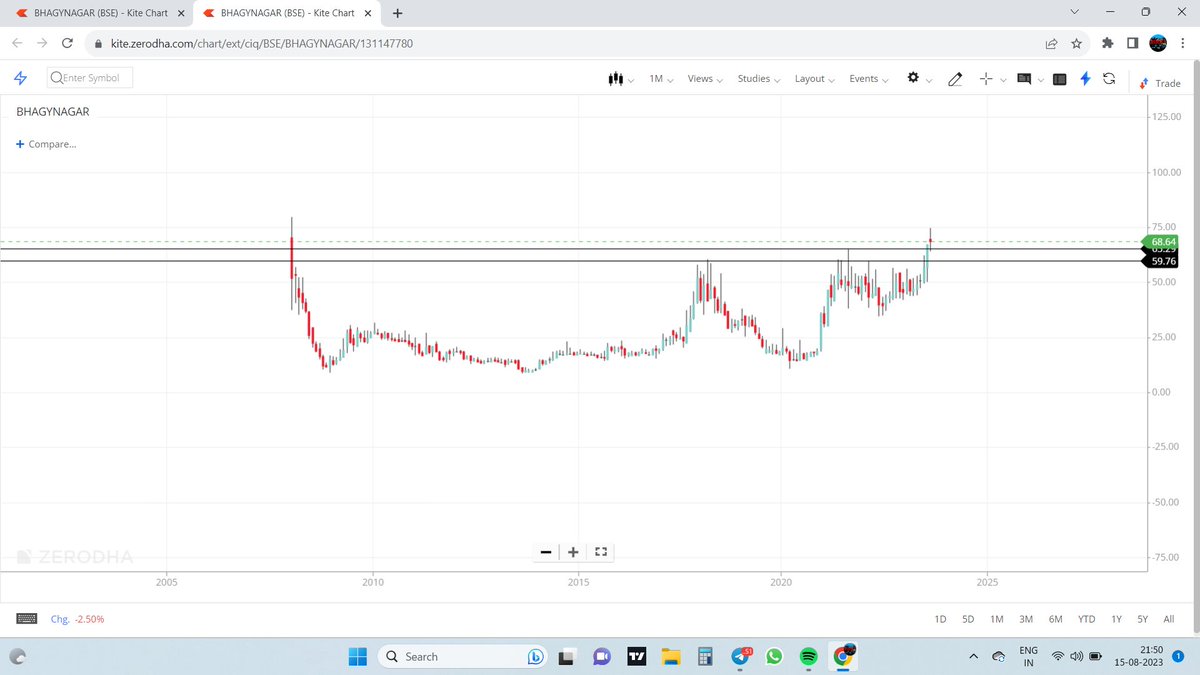Expand the heads-up display options arrow

tap(1040, 80)
